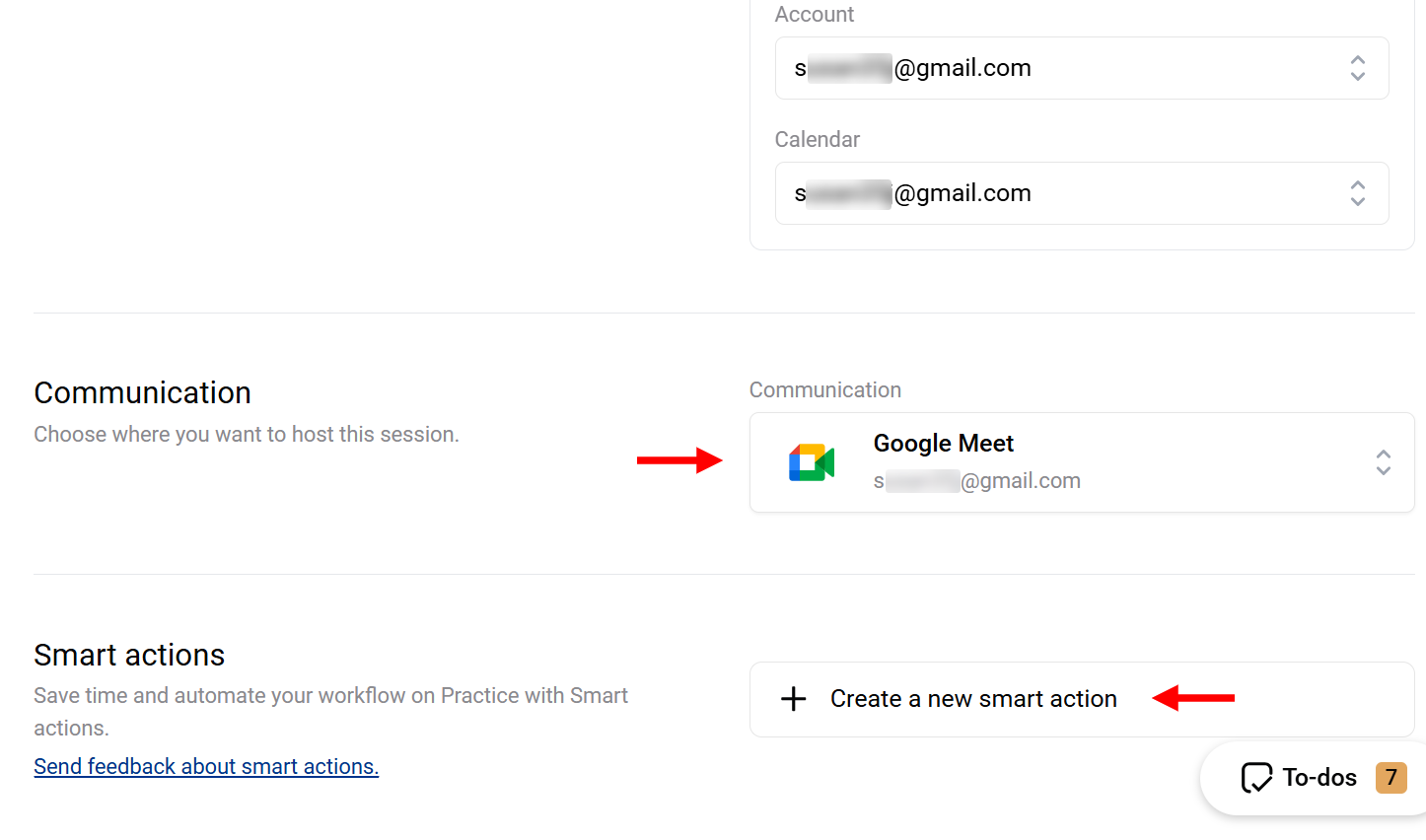The height and width of the screenshot is (840, 1426).
Task: Click the Account selector chevron
Action: (x=1357, y=68)
